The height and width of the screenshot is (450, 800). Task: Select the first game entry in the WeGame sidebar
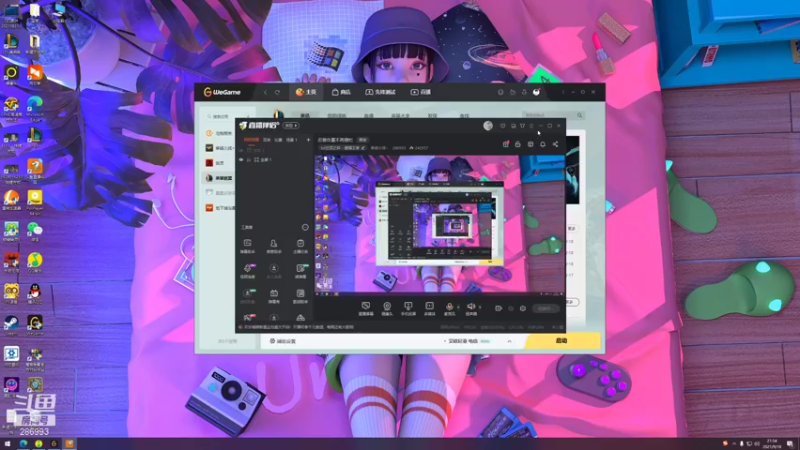click(219, 133)
